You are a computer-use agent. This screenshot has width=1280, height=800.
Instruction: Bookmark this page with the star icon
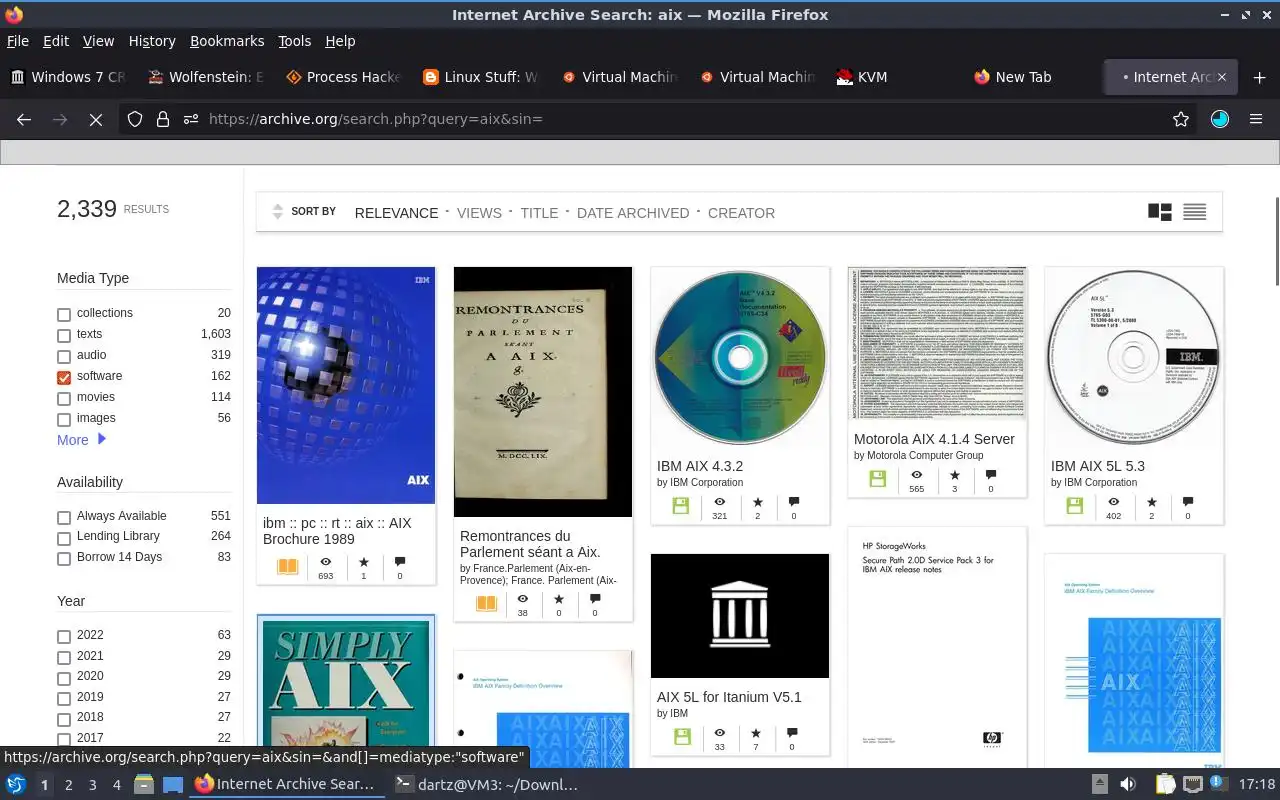point(1181,119)
